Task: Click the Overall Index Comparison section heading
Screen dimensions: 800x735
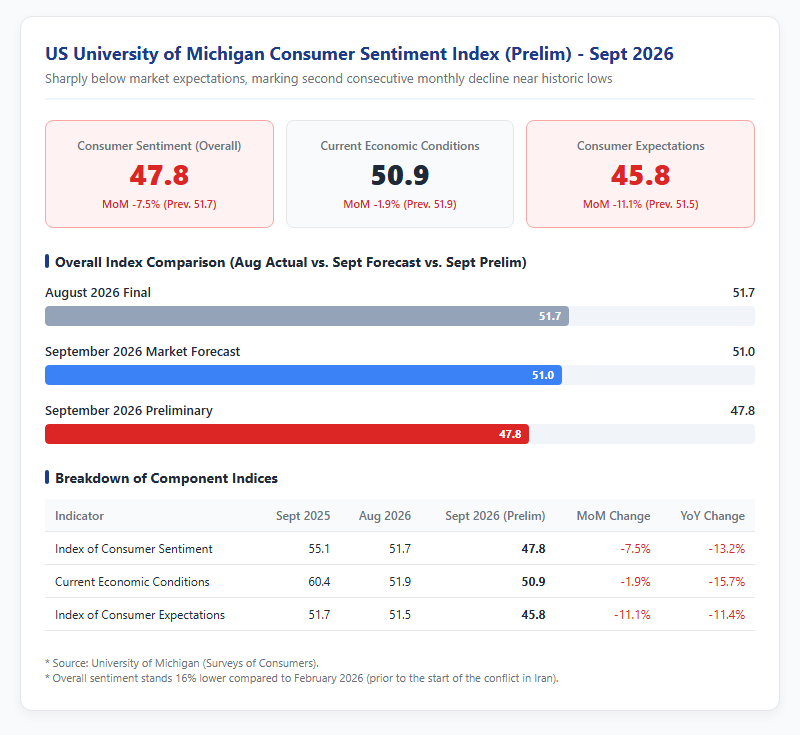Action: tap(291, 262)
